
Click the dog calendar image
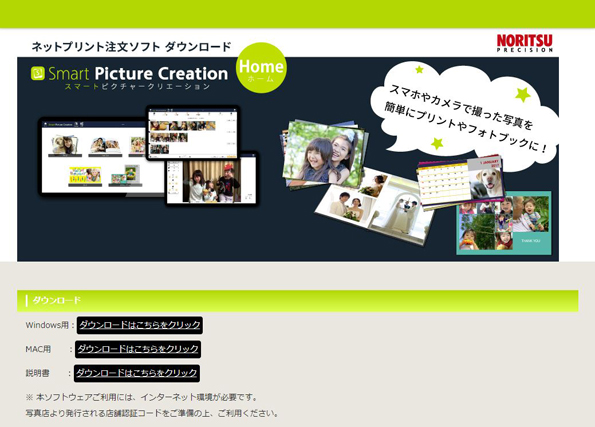pyautogui.click(x=461, y=181)
